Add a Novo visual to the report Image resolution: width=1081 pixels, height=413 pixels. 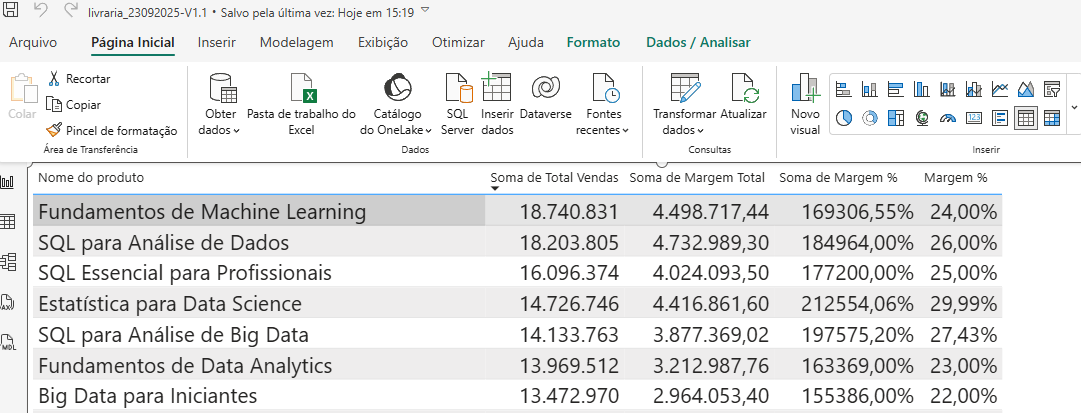[x=805, y=104]
